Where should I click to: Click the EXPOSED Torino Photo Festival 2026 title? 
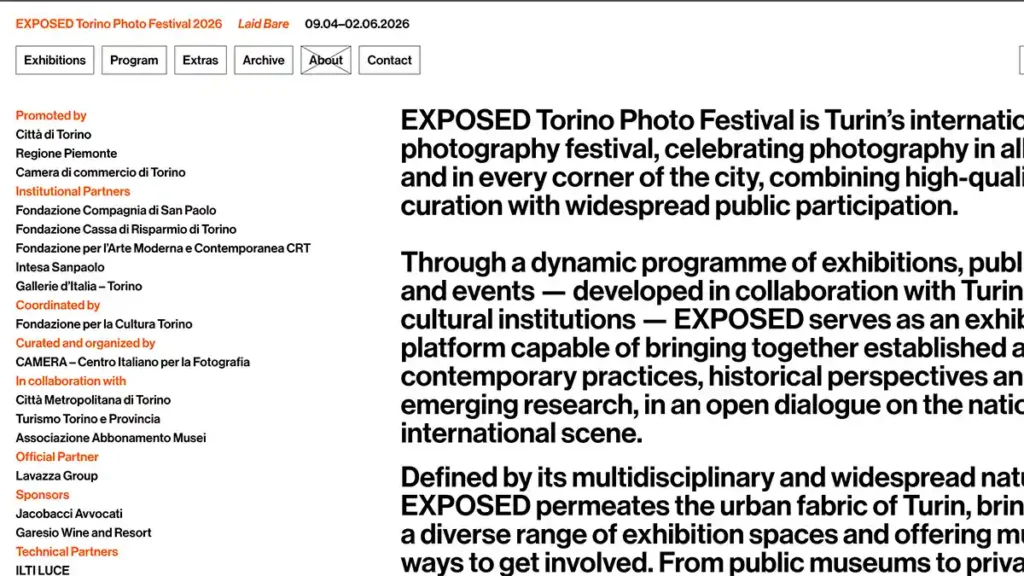point(119,24)
